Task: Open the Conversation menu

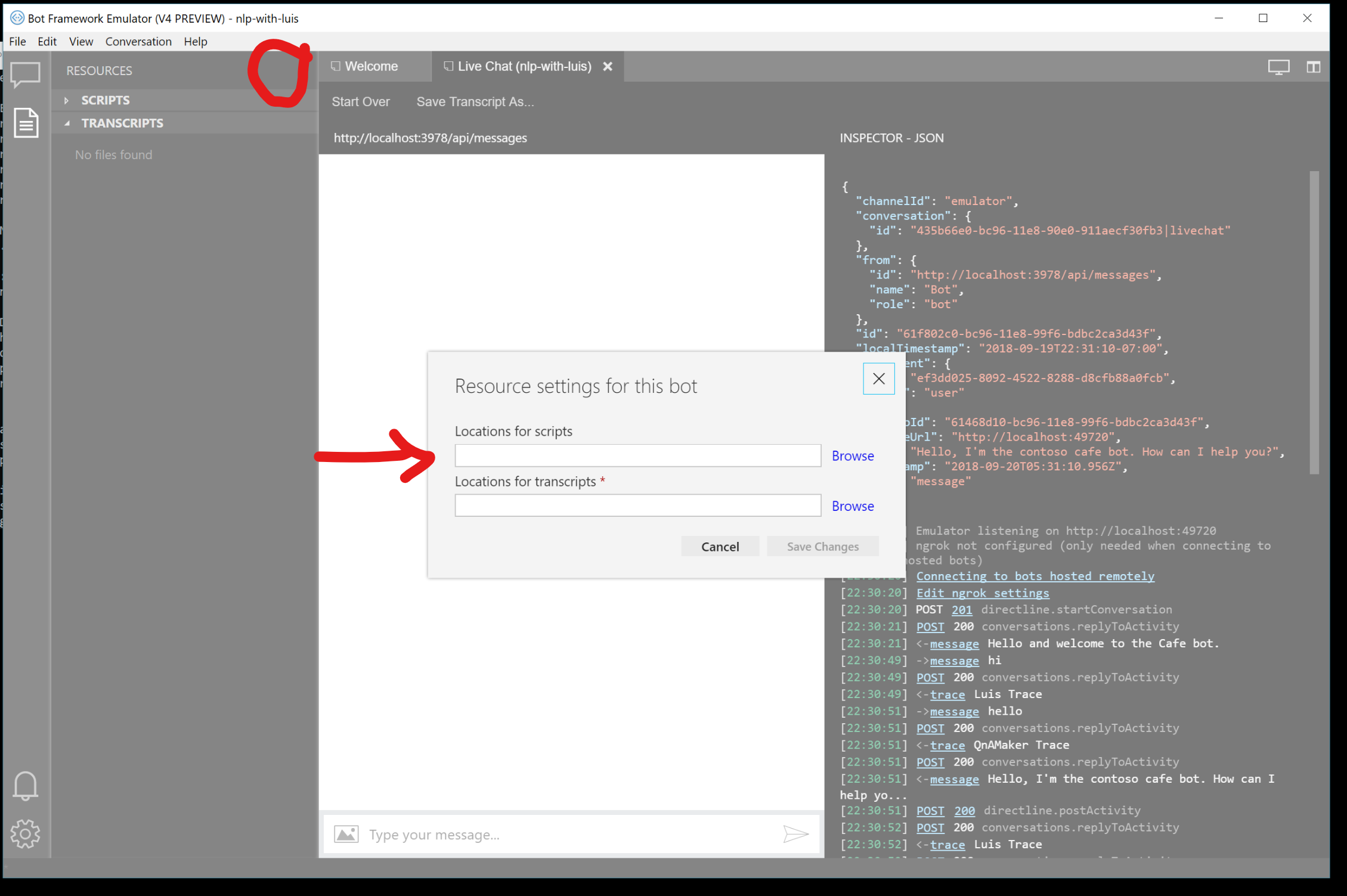Action: (138, 41)
